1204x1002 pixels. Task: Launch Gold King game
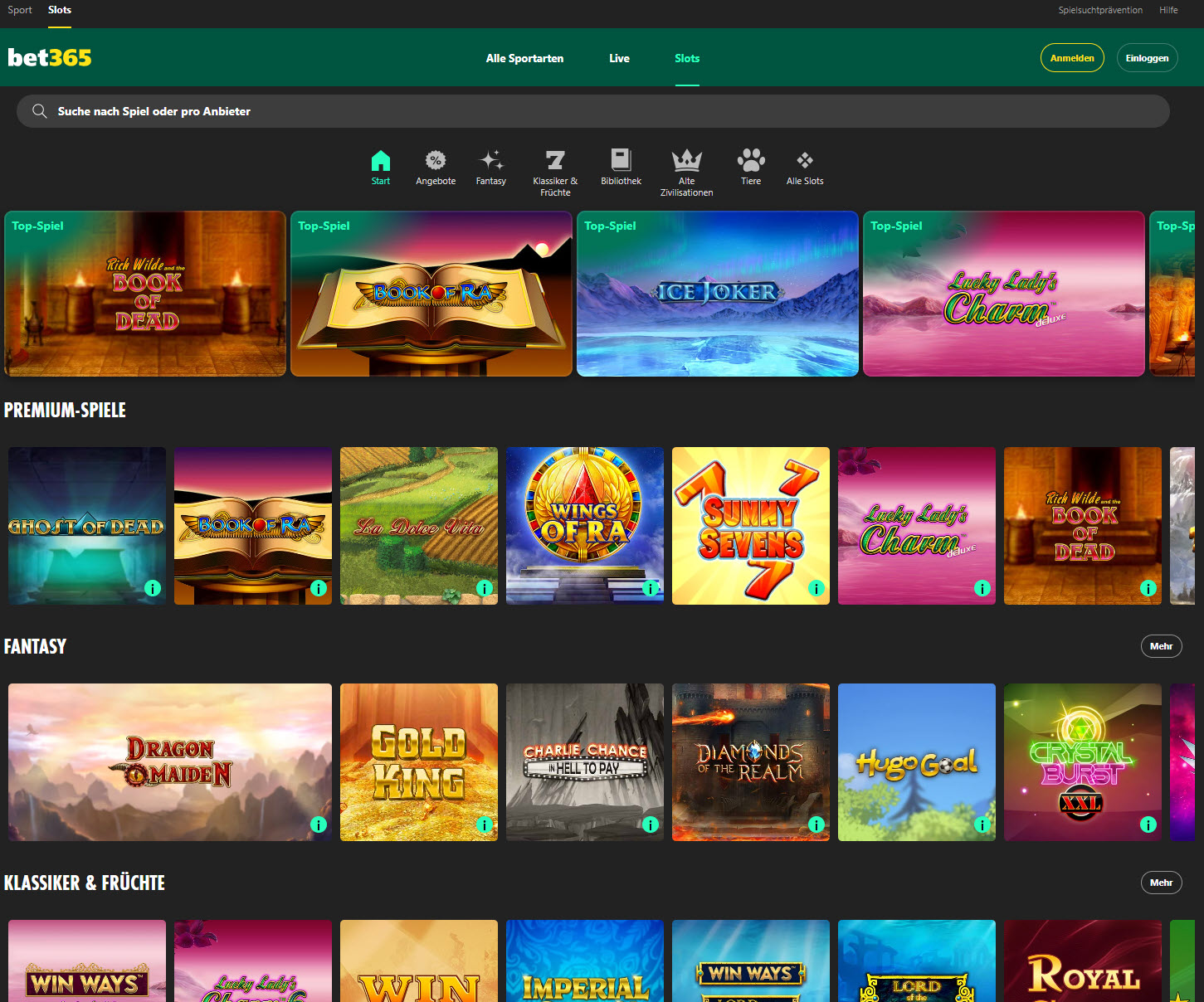pyautogui.click(x=419, y=762)
